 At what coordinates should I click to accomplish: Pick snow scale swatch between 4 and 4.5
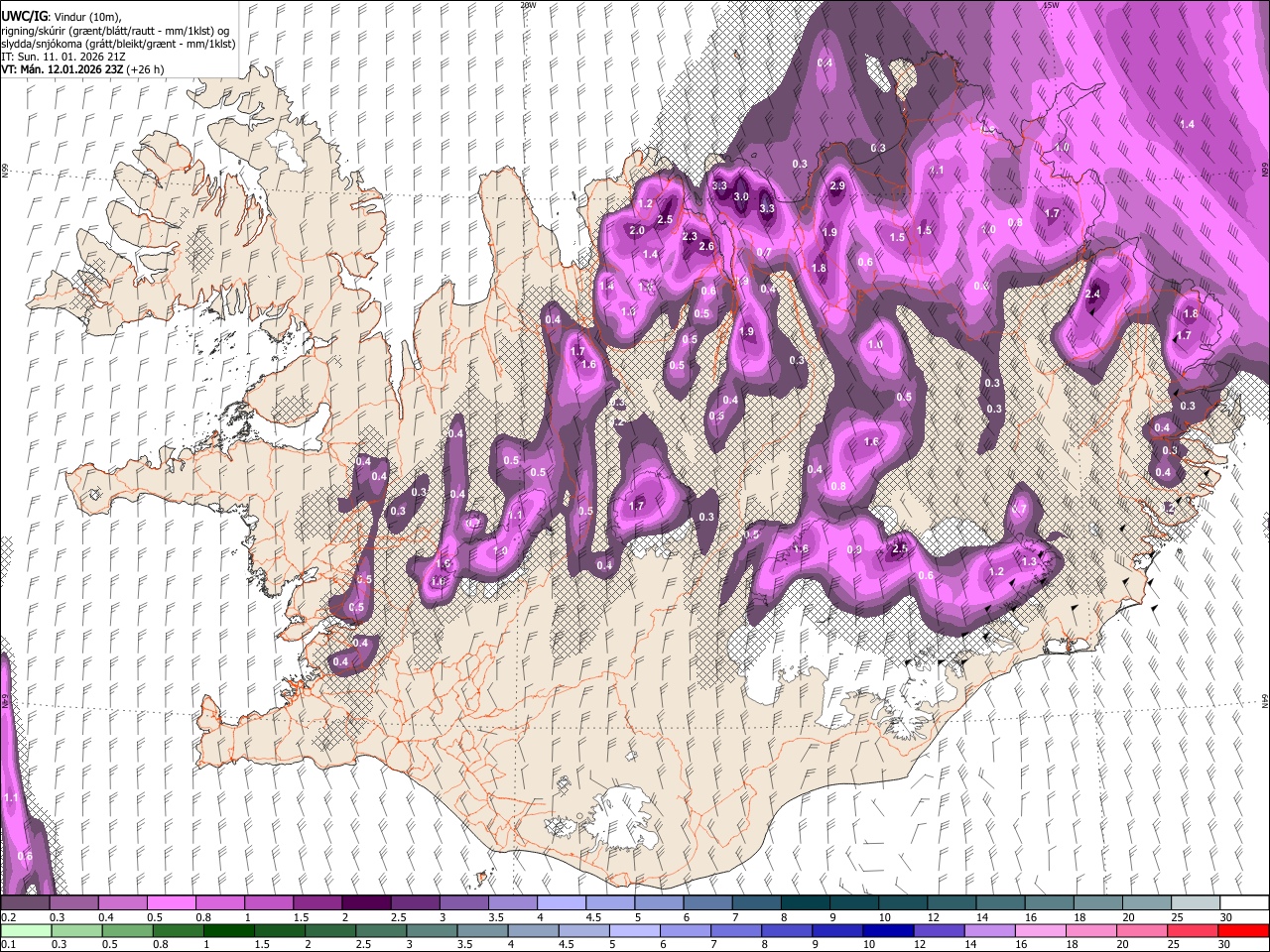(562, 903)
